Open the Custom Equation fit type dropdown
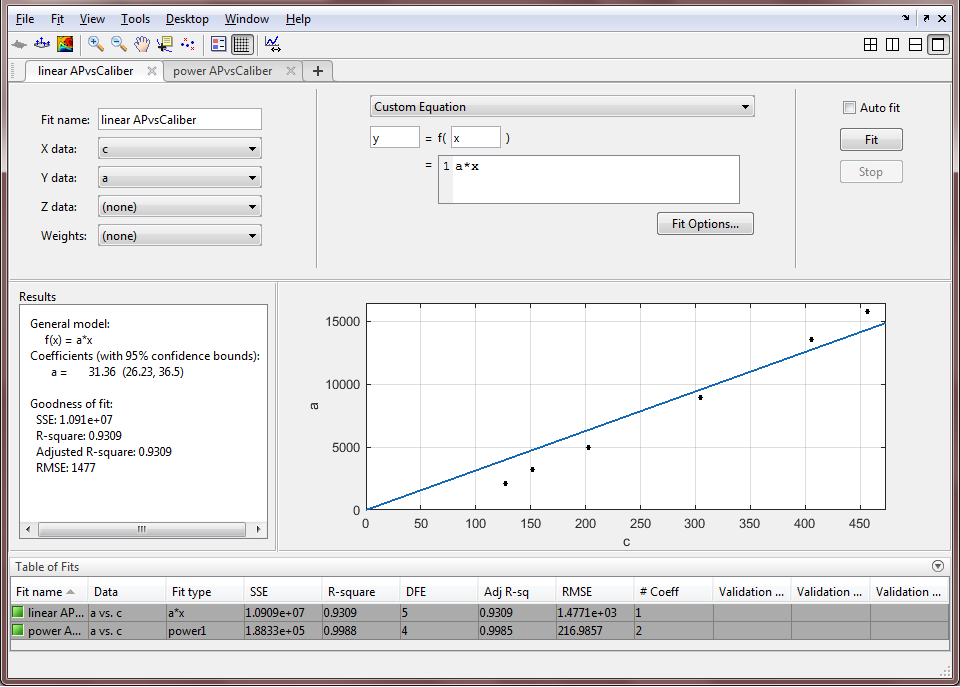This screenshot has height=687, width=960. [x=562, y=107]
